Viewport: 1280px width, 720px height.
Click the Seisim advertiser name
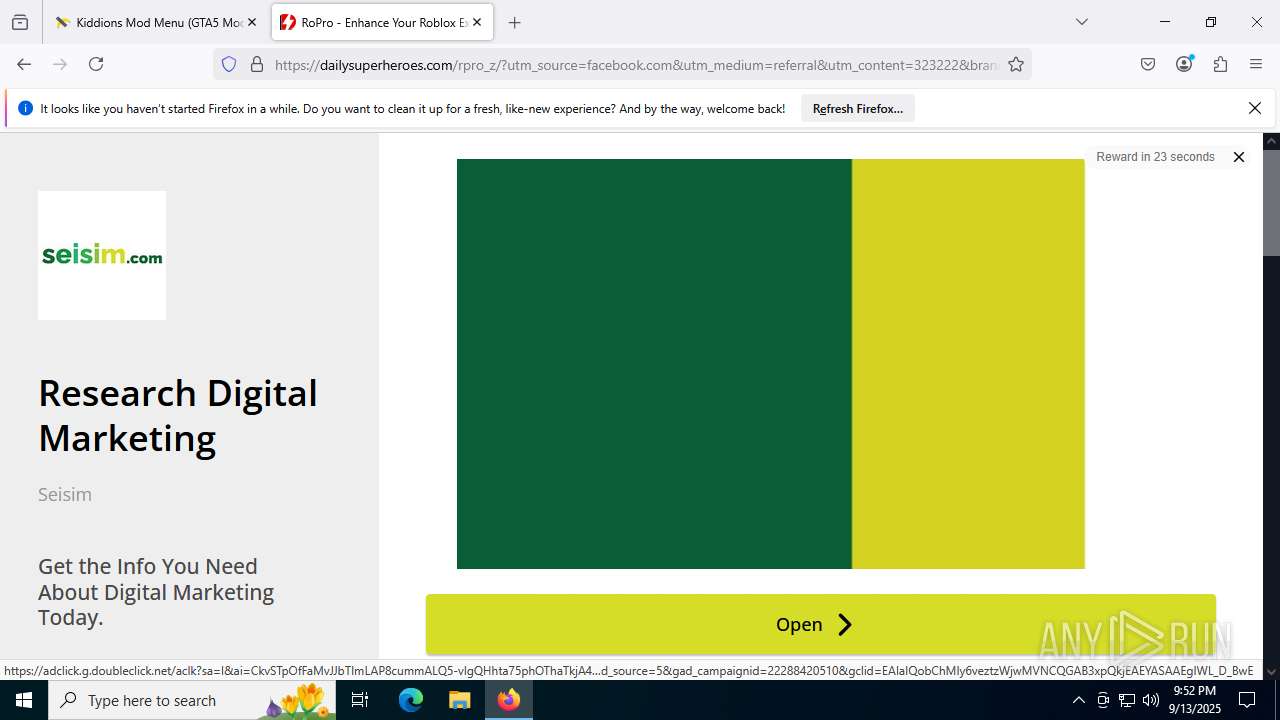[x=65, y=494]
